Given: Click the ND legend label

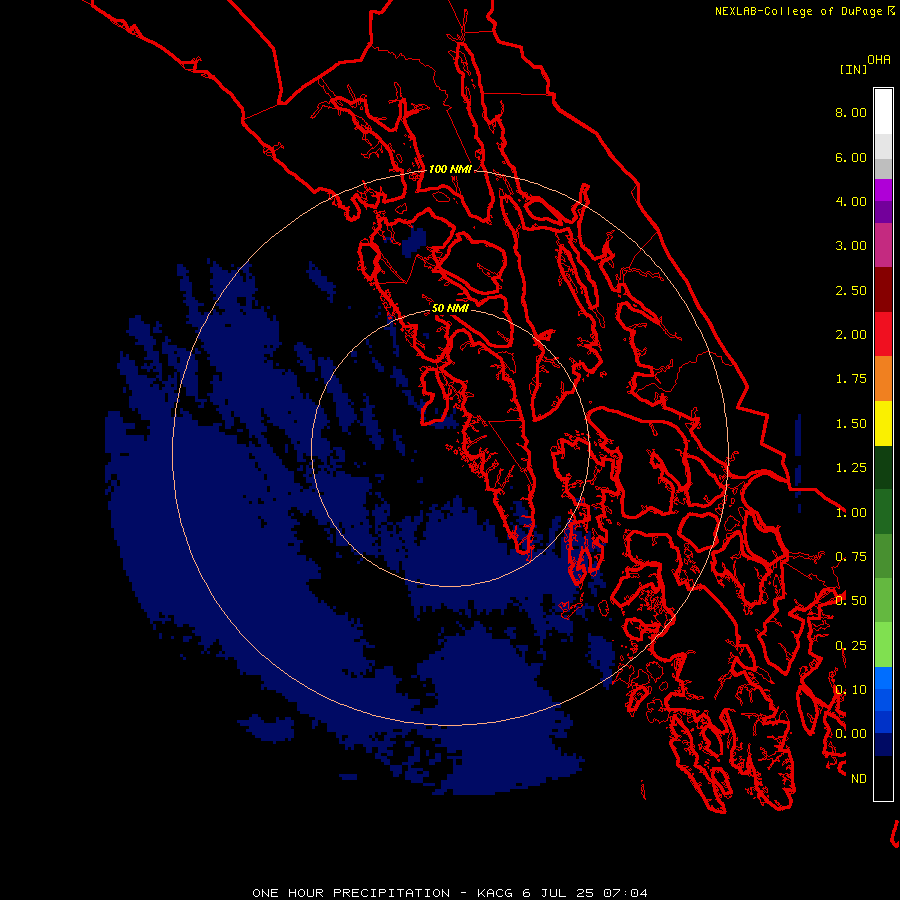Looking at the screenshot, I should [859, 779].
